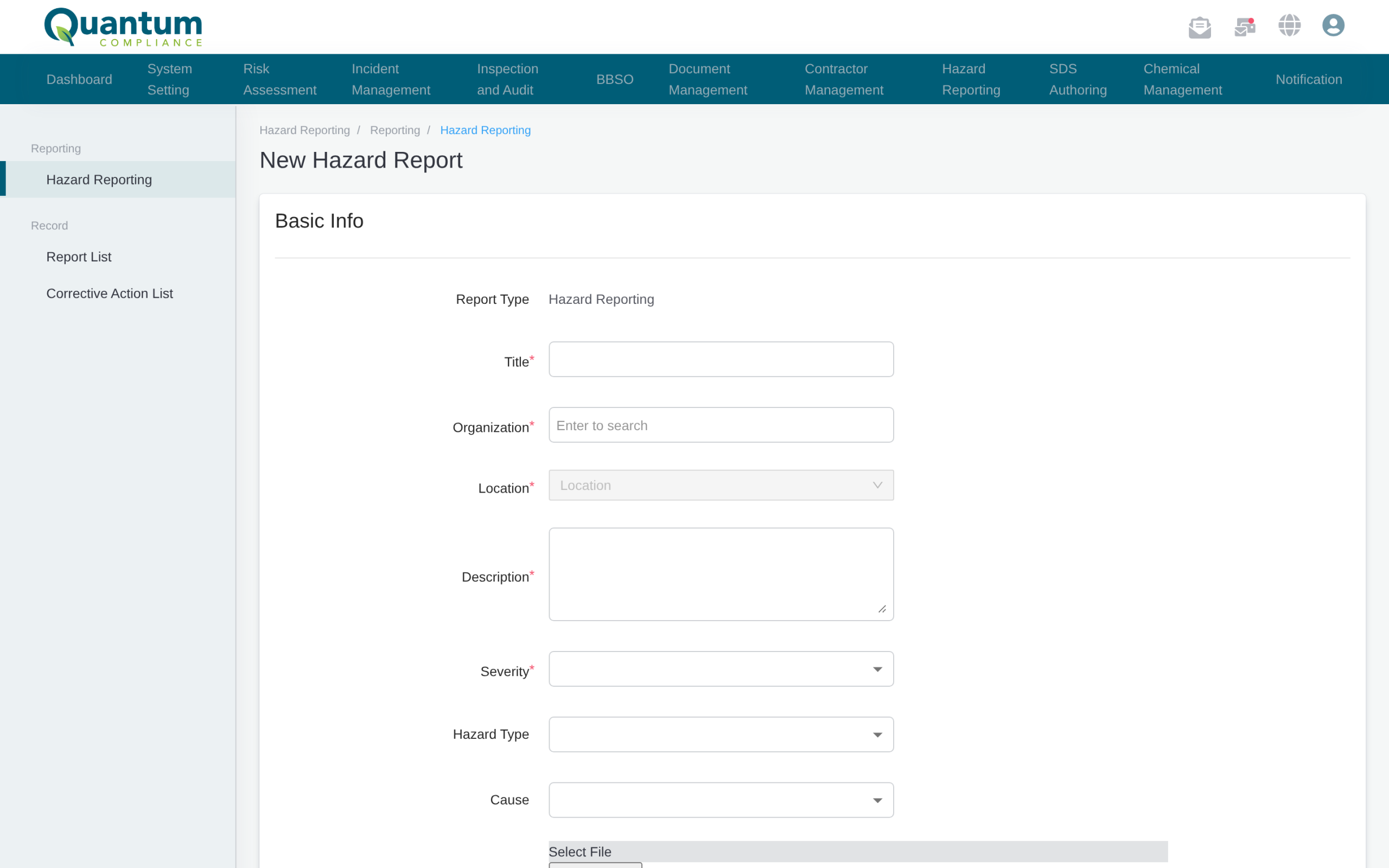Open the Contractor Management menu

click(844, 79)
